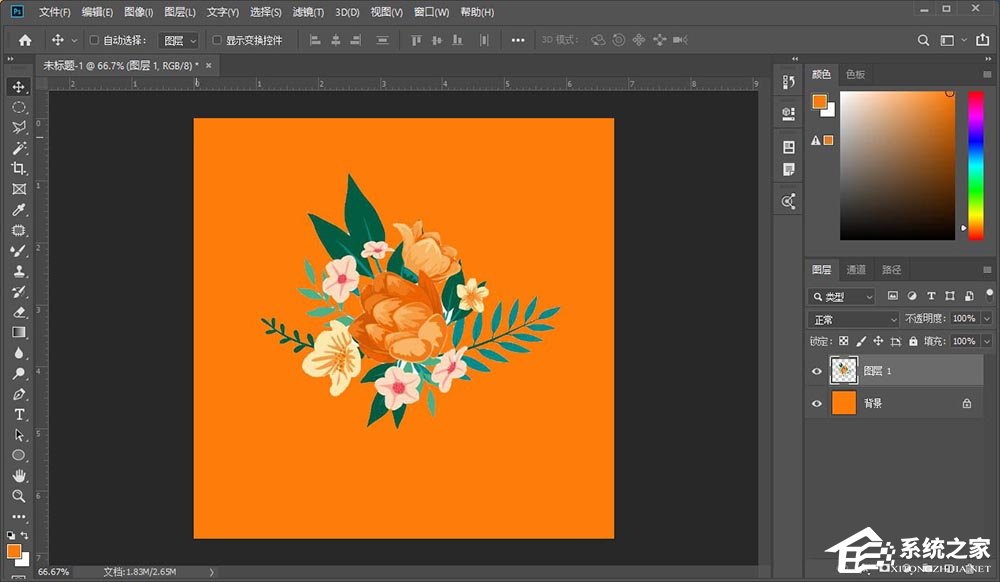Open the 滤镜 menu
1000x582 pixels.
pyautogui.click(x=307, y=11)
